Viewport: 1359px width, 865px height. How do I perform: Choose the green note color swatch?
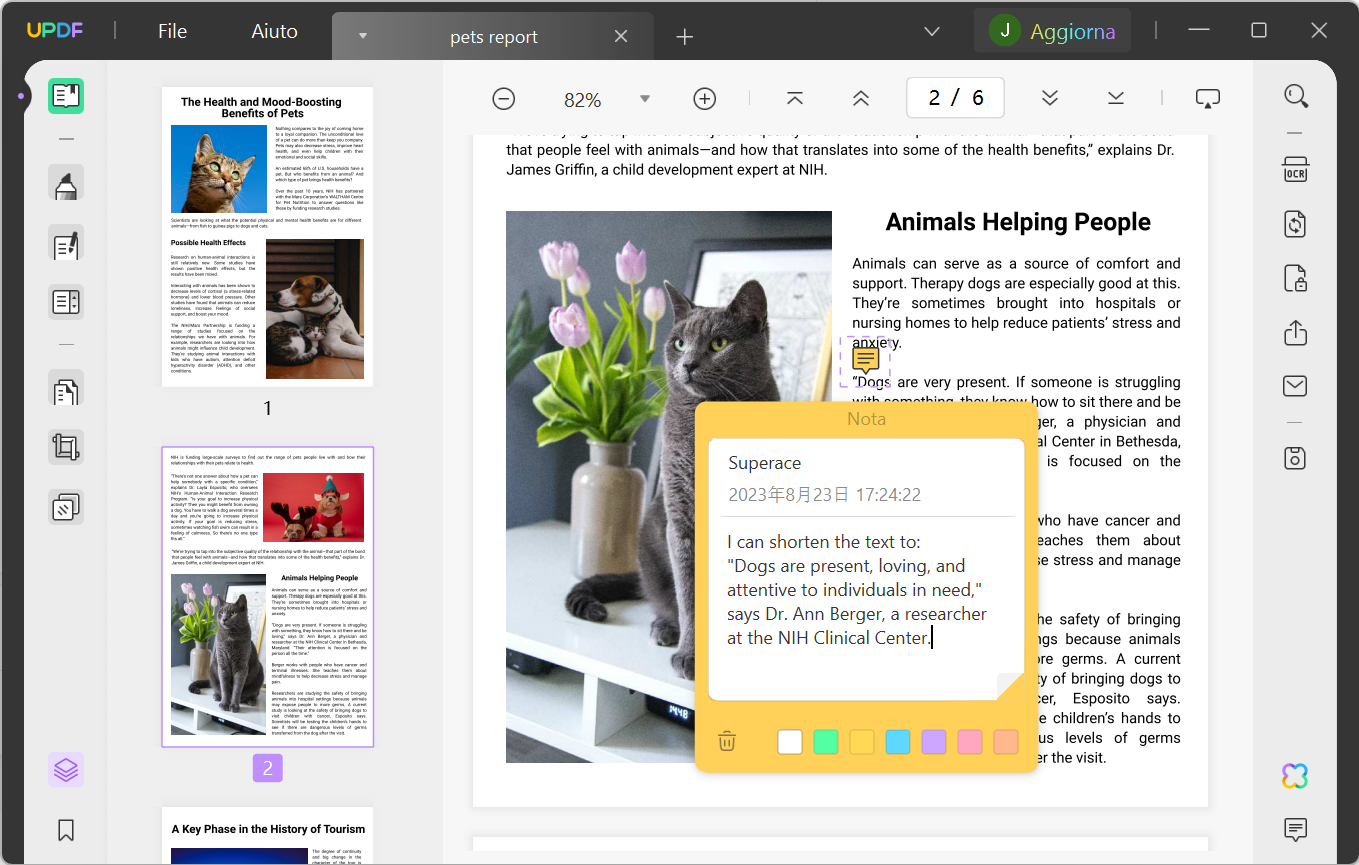coord(825,742)
